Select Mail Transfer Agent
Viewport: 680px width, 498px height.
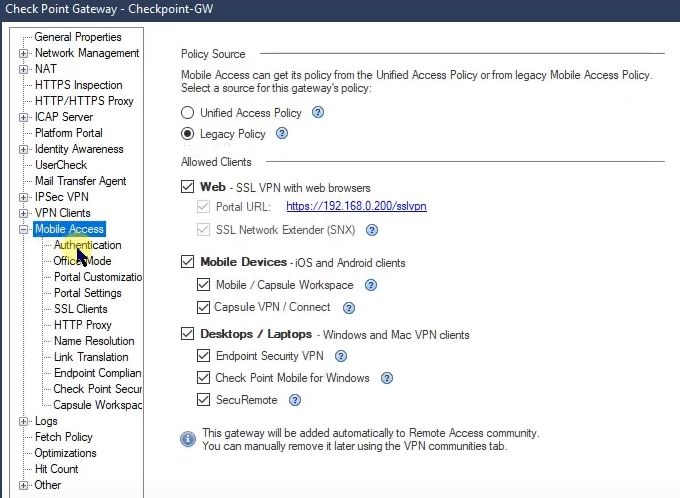click(x=81, y=181)
